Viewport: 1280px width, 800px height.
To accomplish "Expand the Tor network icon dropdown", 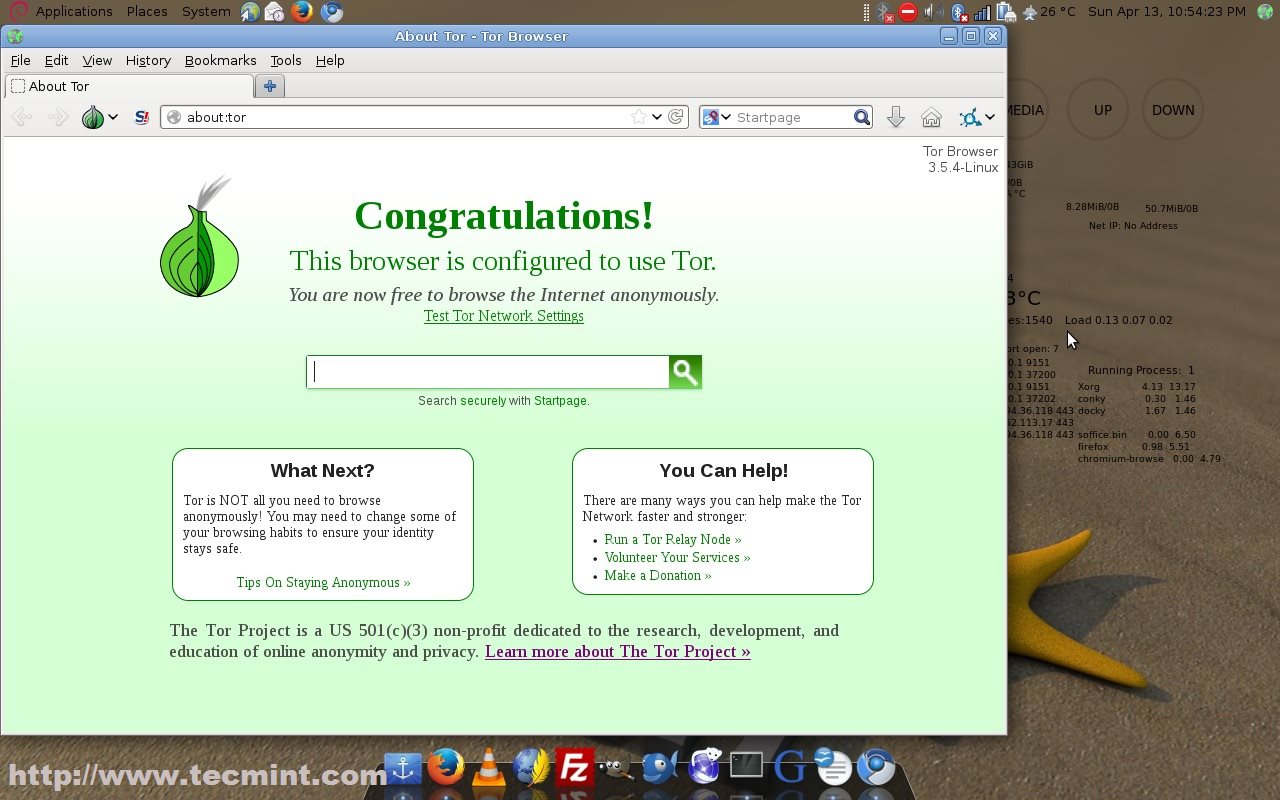I will point(989,117).
